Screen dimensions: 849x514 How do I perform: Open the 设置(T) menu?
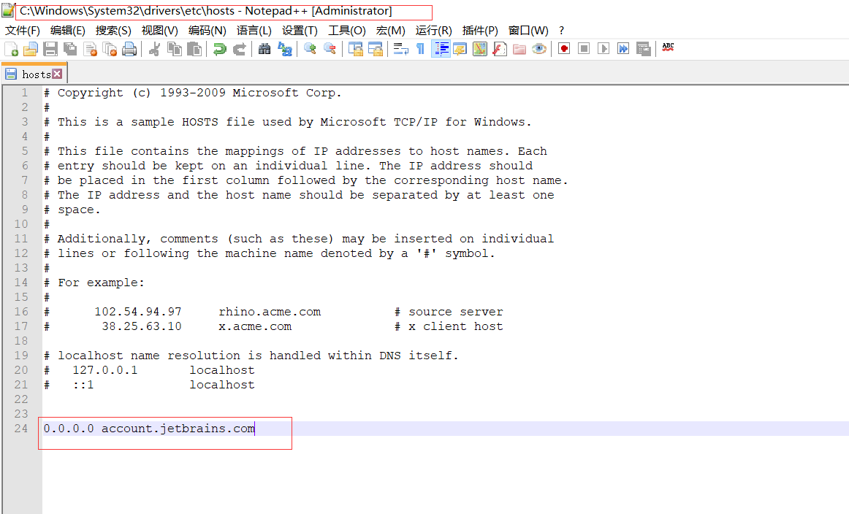299,30
